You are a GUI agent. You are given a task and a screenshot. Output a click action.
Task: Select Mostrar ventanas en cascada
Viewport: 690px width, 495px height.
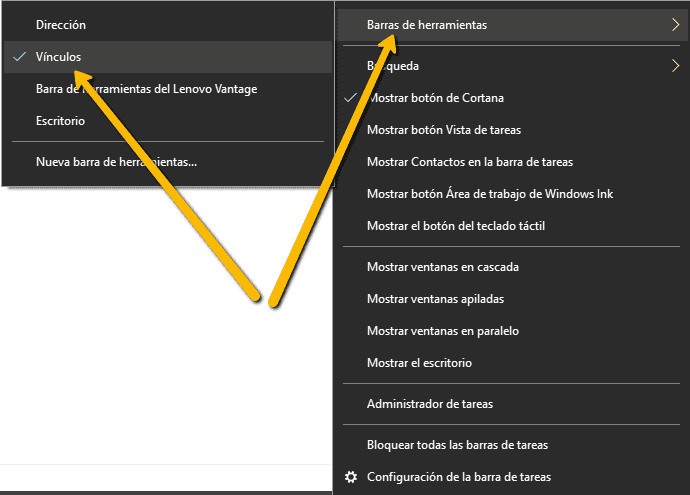pos(513,267)
